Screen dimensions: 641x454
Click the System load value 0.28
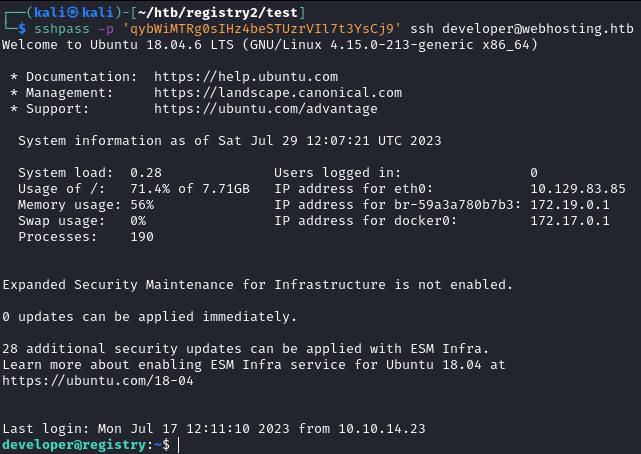pyautogui.click(x=146, y=172)
